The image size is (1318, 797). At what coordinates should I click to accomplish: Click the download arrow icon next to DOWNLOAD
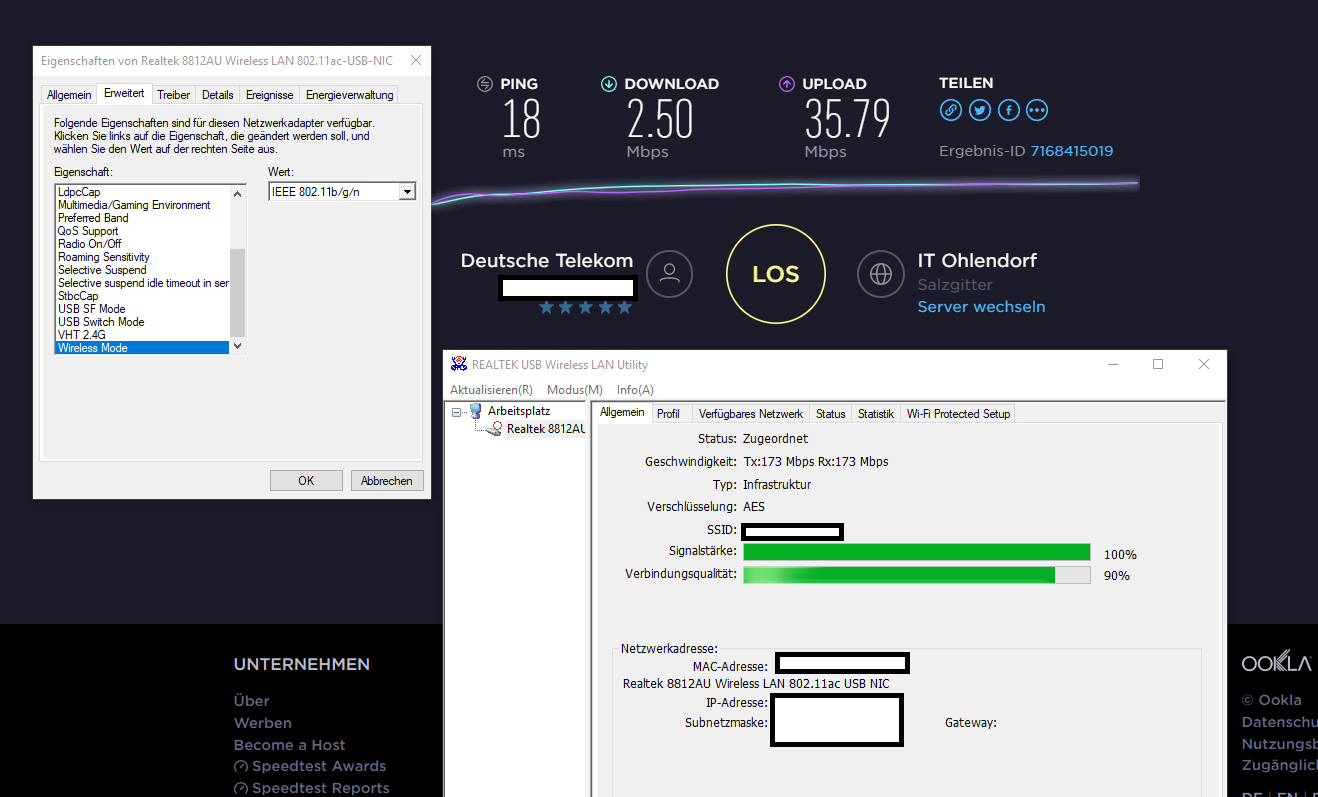point(608,84)
